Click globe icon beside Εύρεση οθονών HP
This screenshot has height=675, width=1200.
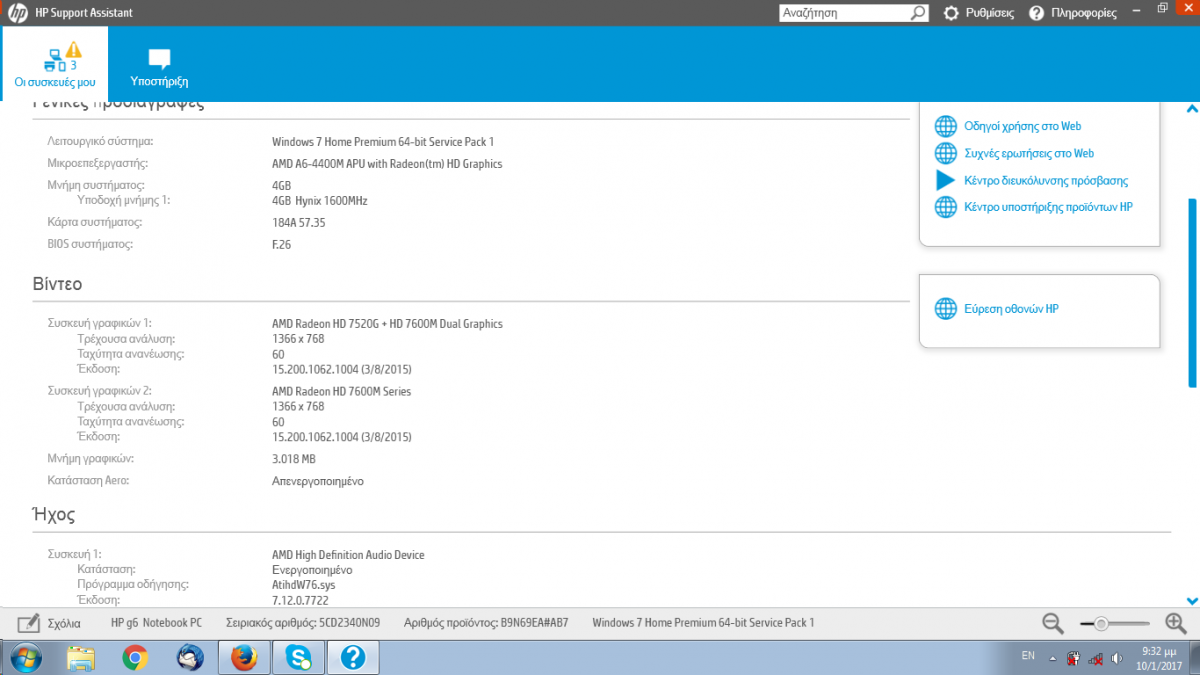click(945, 309)
